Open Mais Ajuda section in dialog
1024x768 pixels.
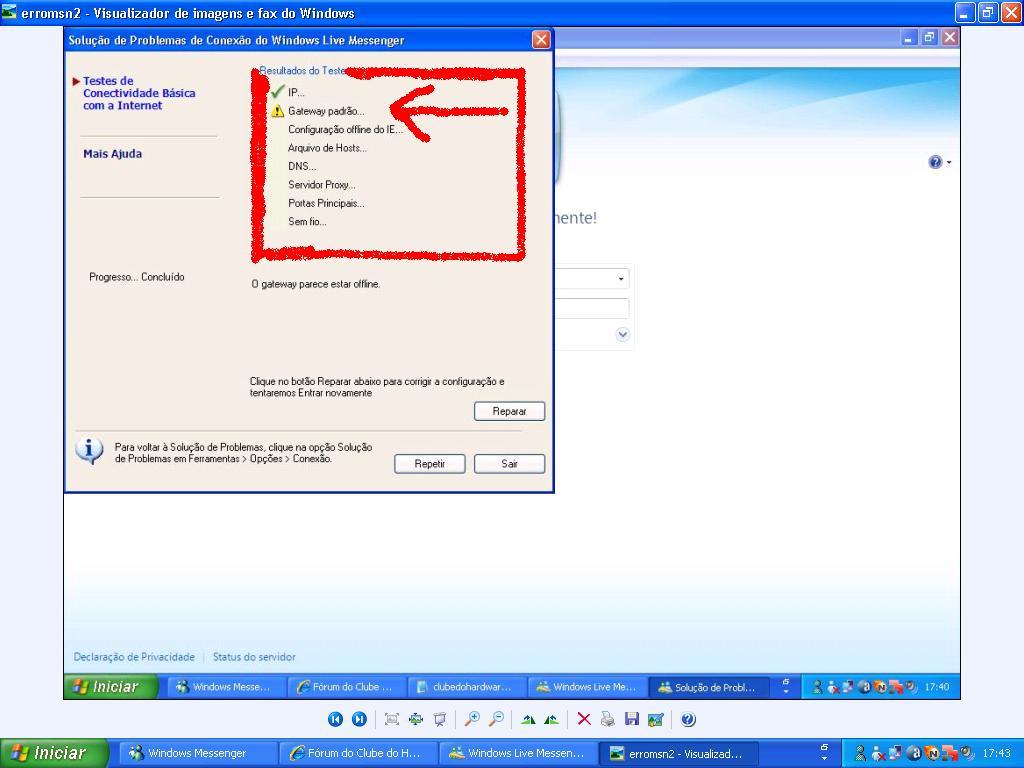[112, 153]
